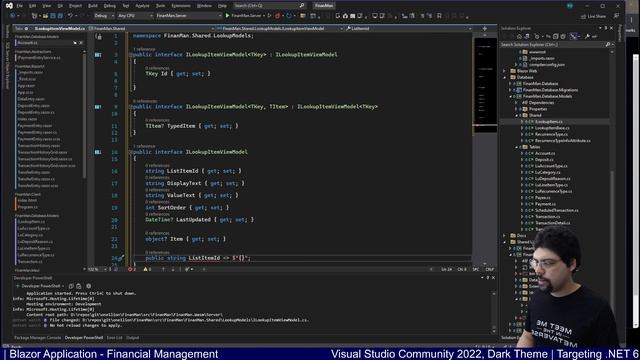Click the terminal Paste icon
This screenshot has height=360, width=640.
[79, 286]
